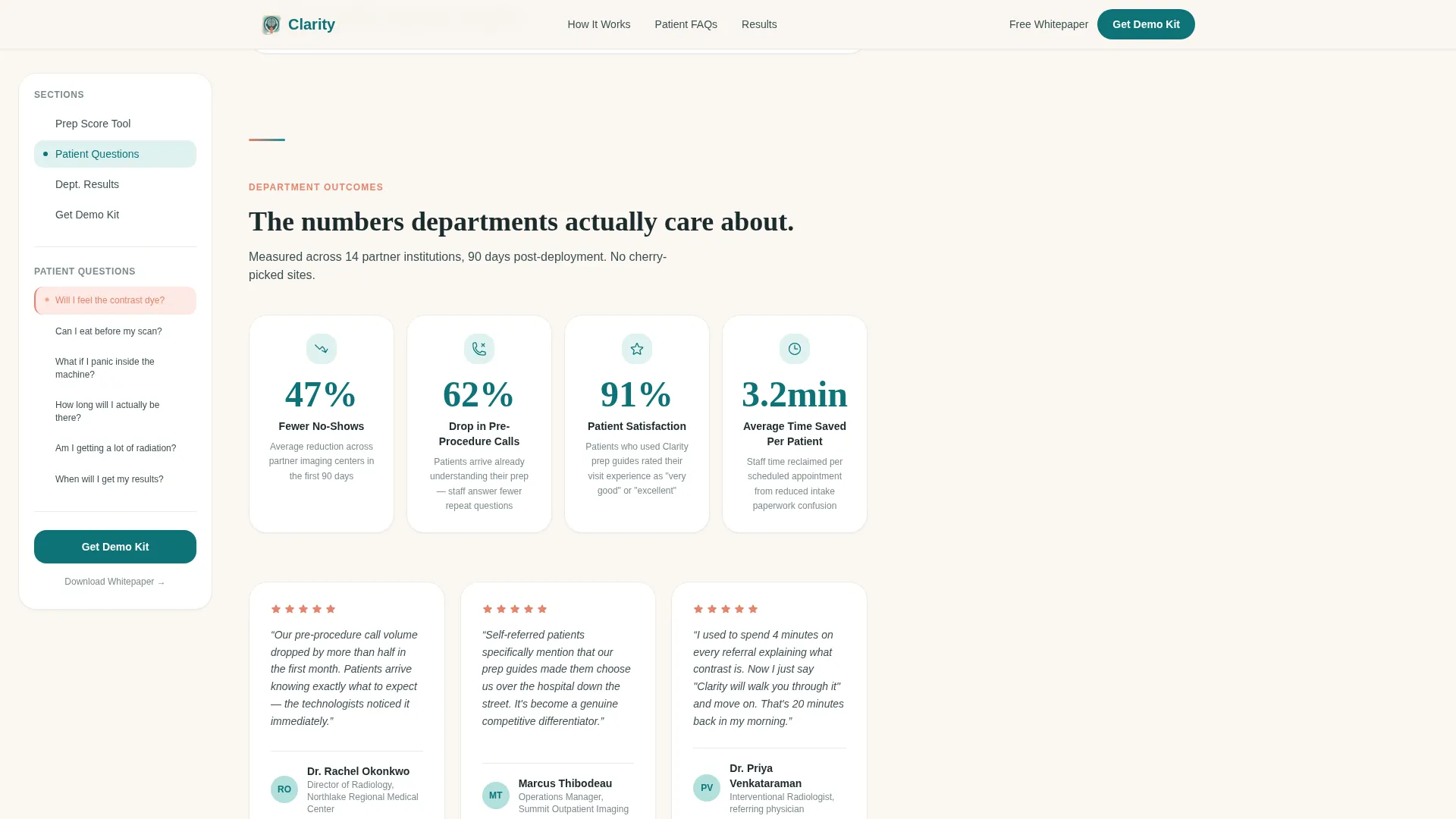This screenshot has width=1456, height=819.
Task: Click the clock icon above 3.2min
Action: 795,349
